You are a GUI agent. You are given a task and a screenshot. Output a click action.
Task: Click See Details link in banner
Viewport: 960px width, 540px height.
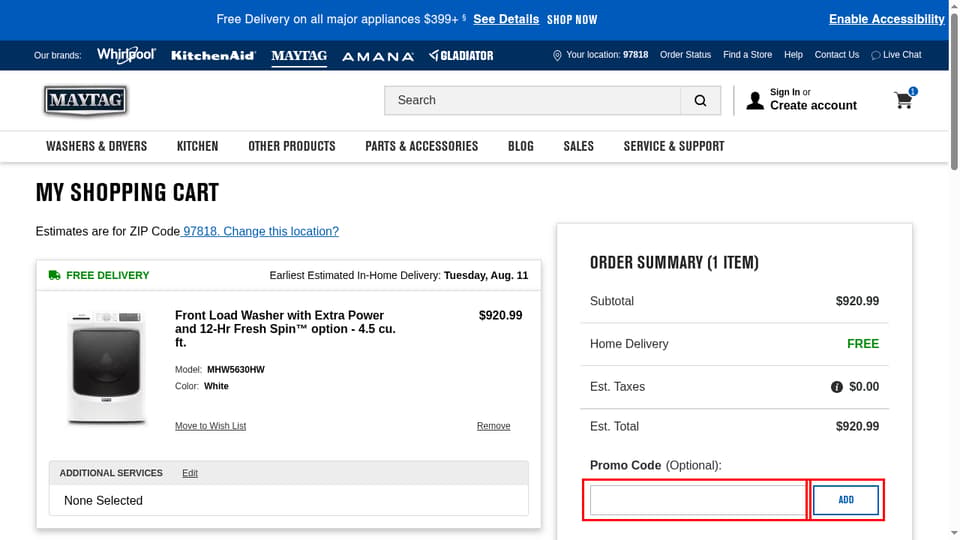point(506,20)
